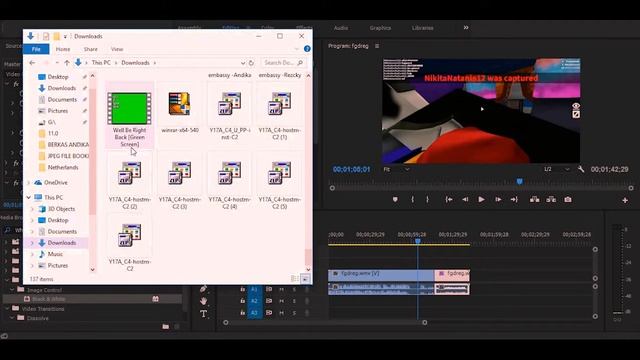640x360 pixels.
Task: Expand the OneDrive tree node
Action: (29, 182)
